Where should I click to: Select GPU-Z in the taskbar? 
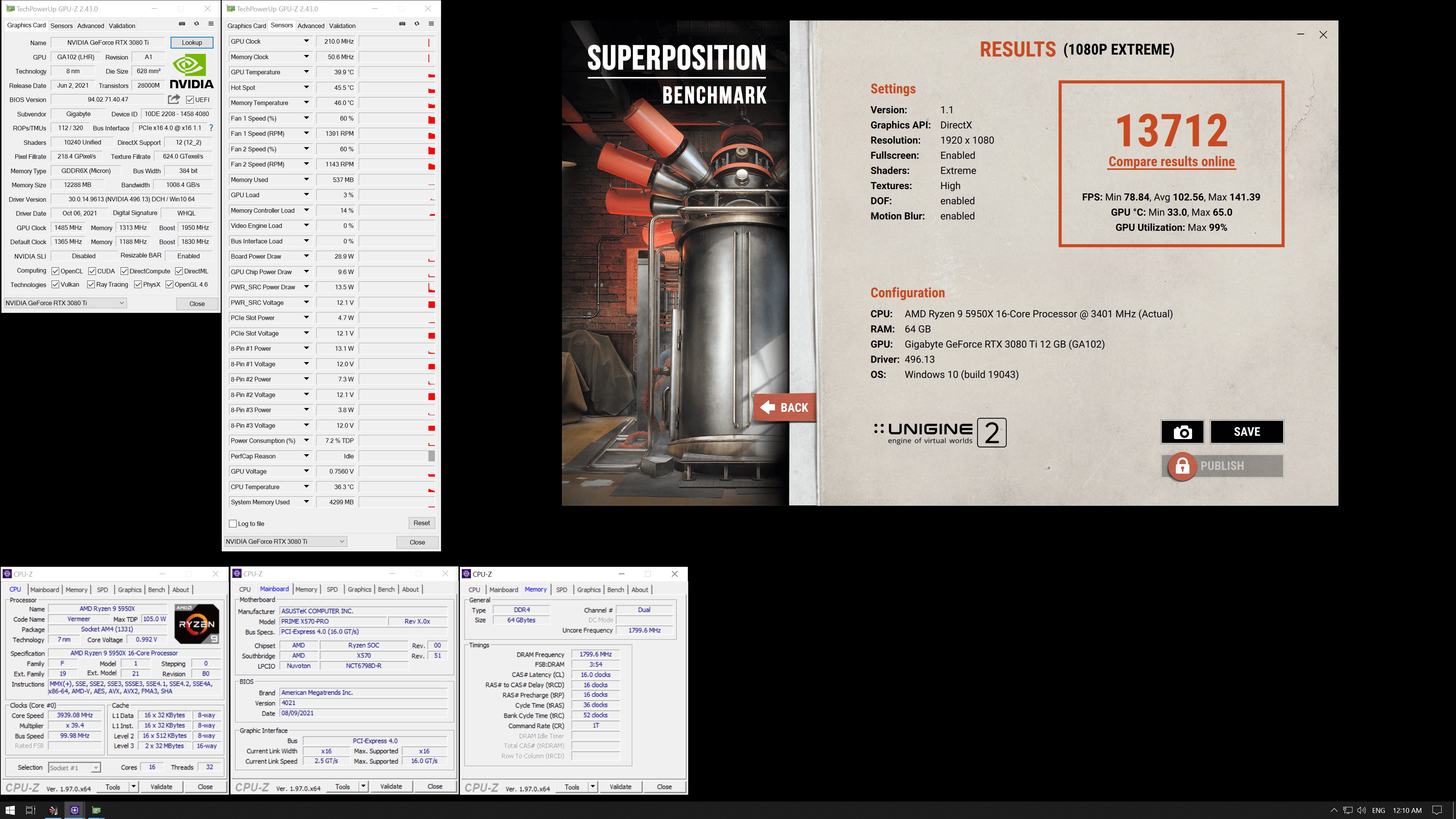tap(96, 810)
